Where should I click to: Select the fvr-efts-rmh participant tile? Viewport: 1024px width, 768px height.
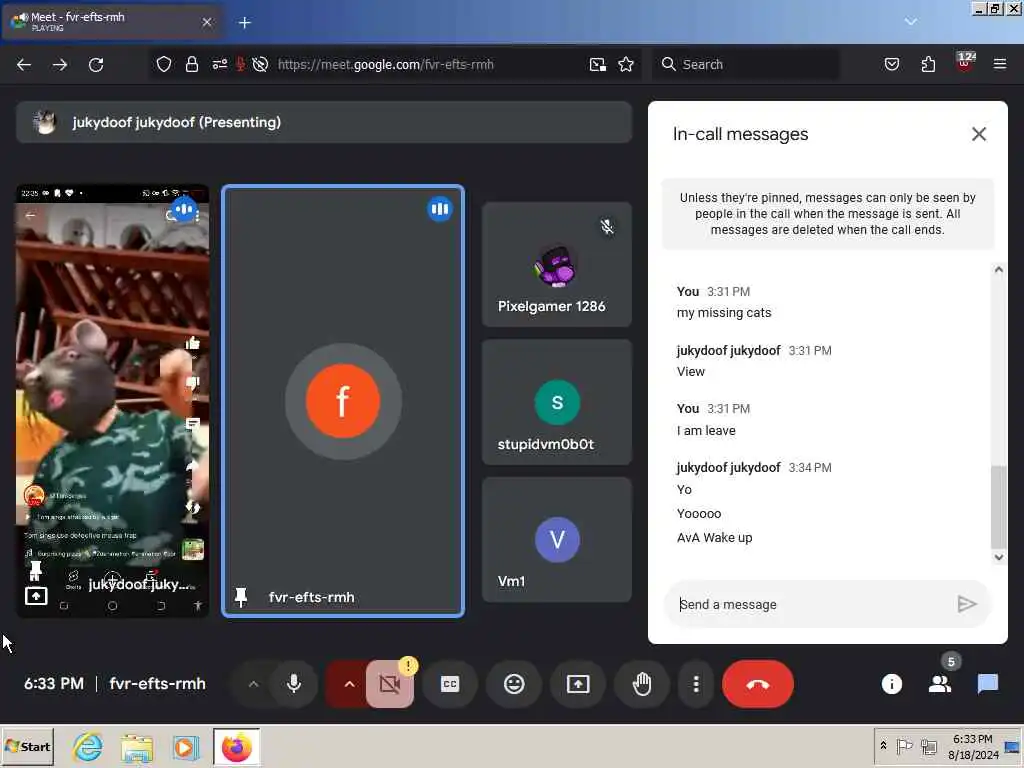[x=343, y=401]
